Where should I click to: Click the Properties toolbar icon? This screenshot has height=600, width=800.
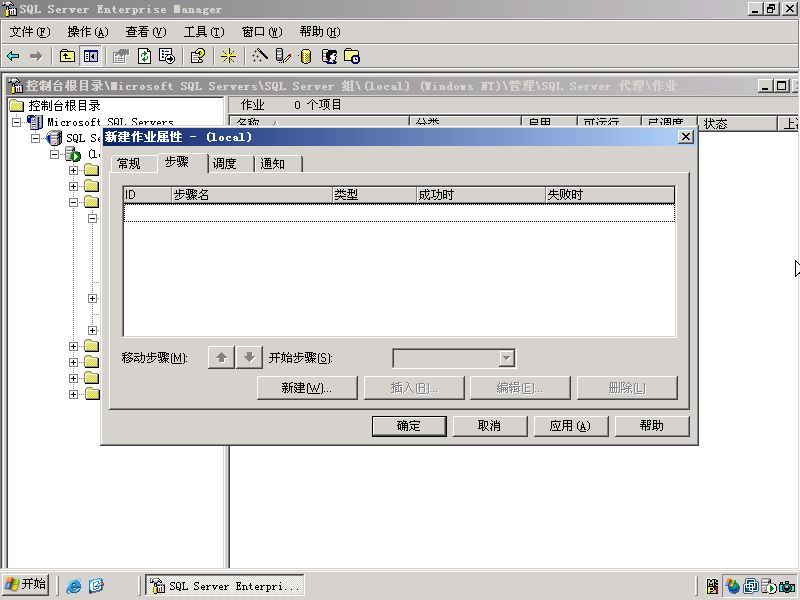click(x=121, y=56)
